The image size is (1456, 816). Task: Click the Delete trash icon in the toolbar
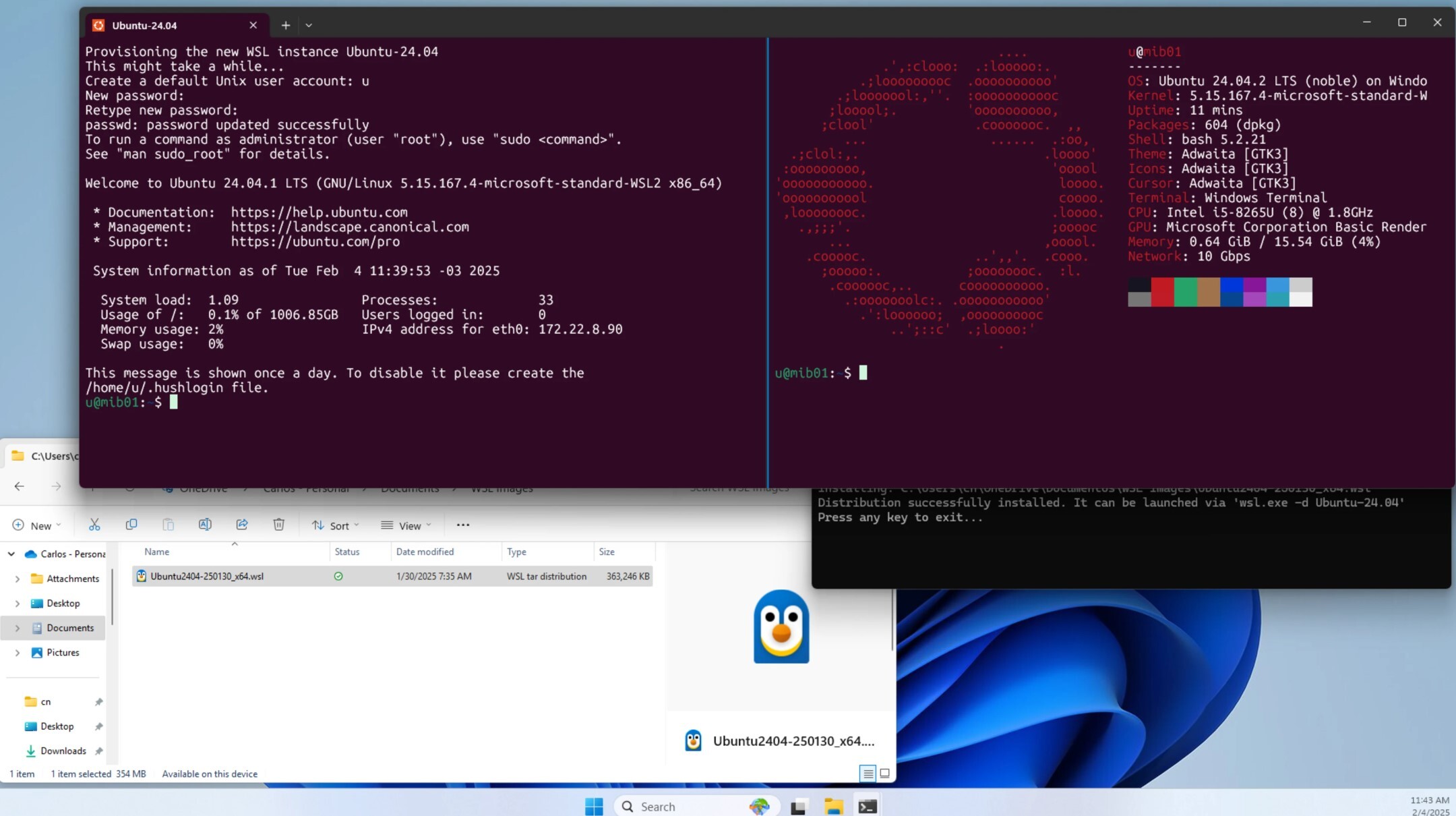click(x=279, y=525)
